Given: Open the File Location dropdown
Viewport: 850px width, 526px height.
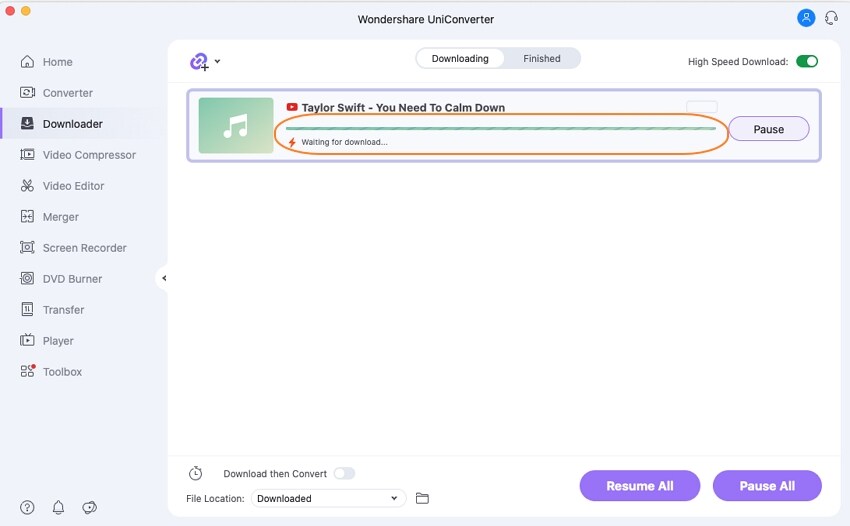Looking at the screenshot, I should tap(328, 498).
